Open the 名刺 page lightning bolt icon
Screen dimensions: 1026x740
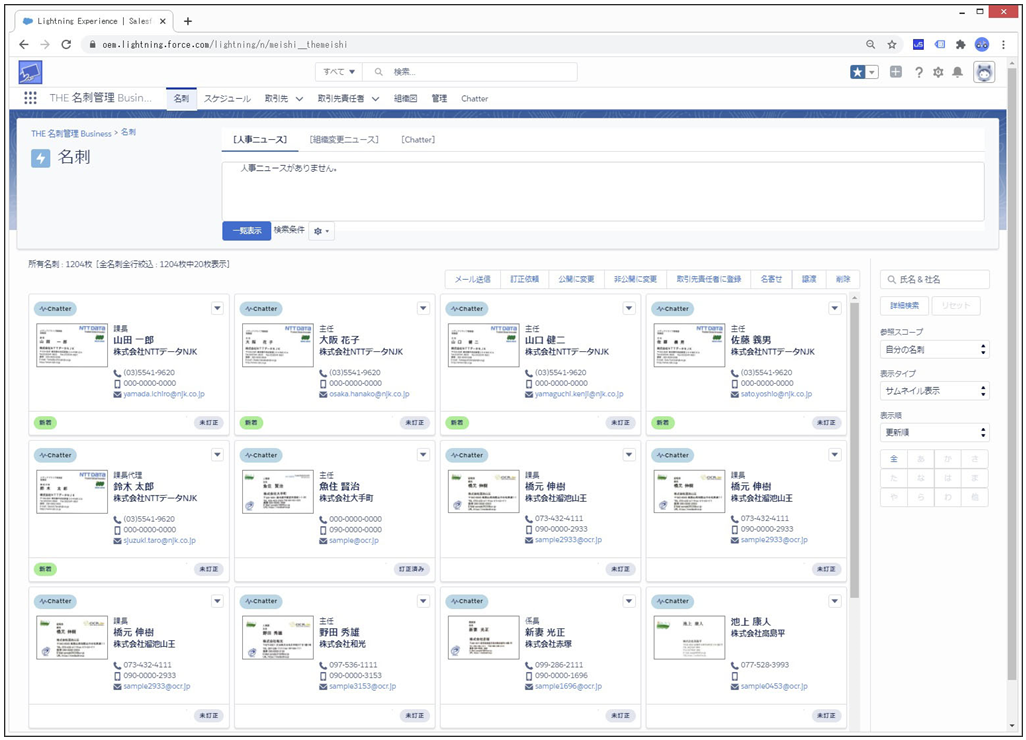coord(41,158)
